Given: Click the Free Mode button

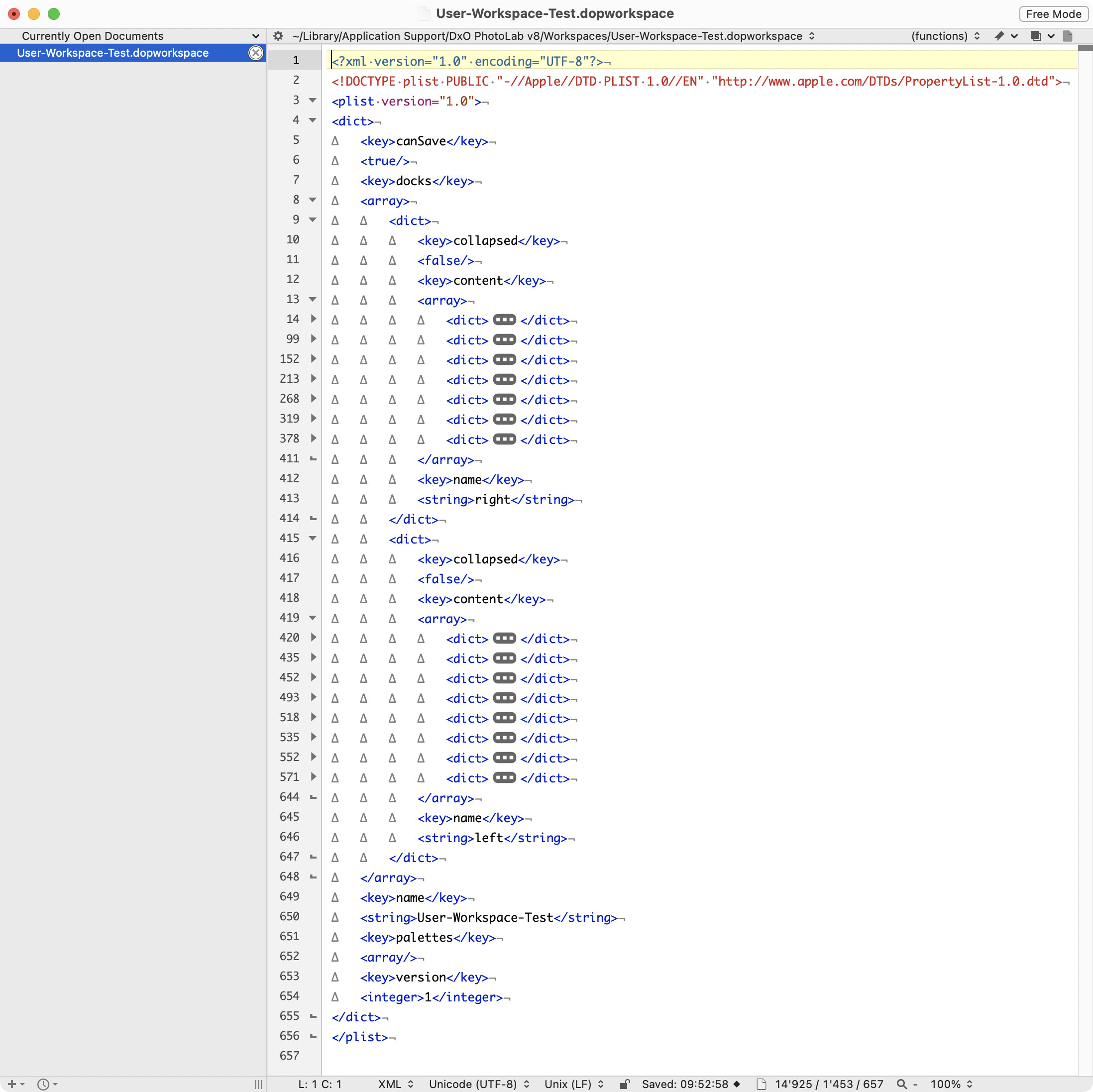Looking at the screenshot, I should [x=1053, y=14].
